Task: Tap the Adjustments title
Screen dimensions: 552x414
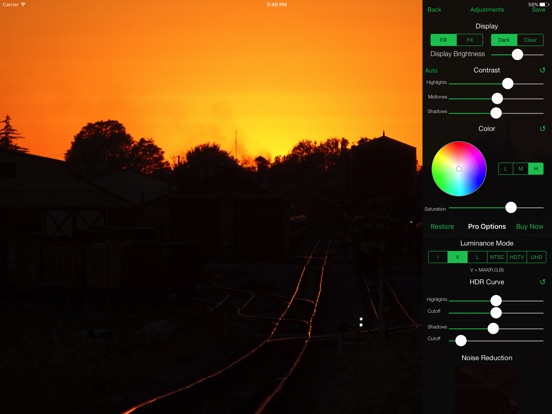Action: [487, 10]
